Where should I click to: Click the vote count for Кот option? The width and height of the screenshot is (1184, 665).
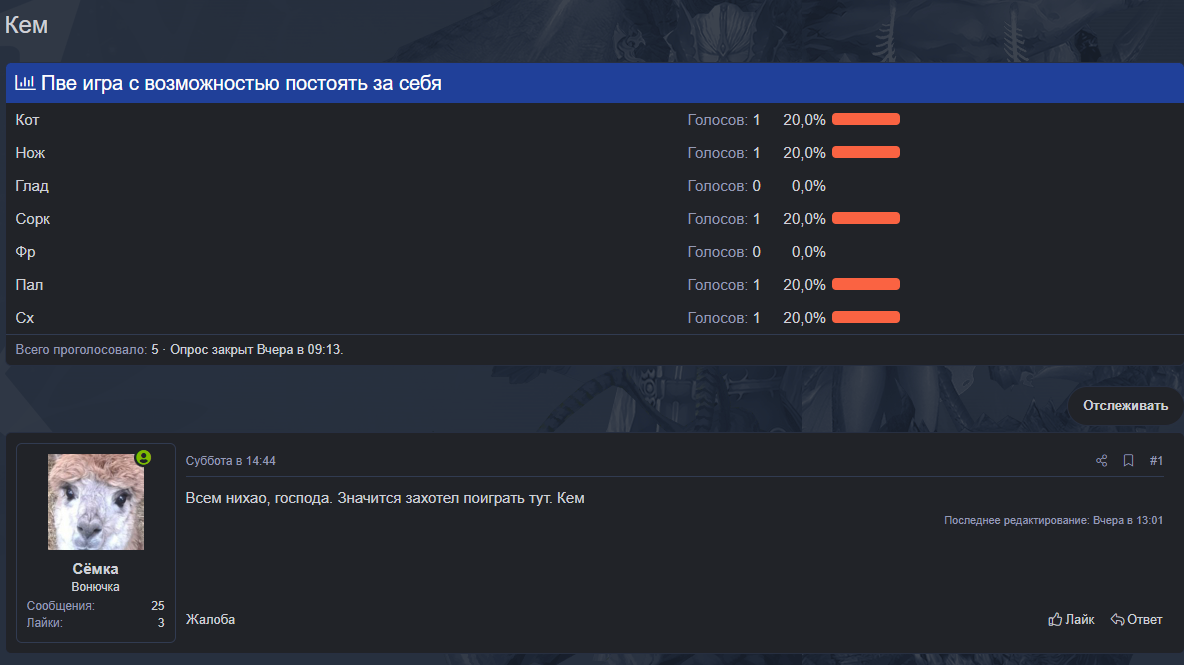point(756,120)
